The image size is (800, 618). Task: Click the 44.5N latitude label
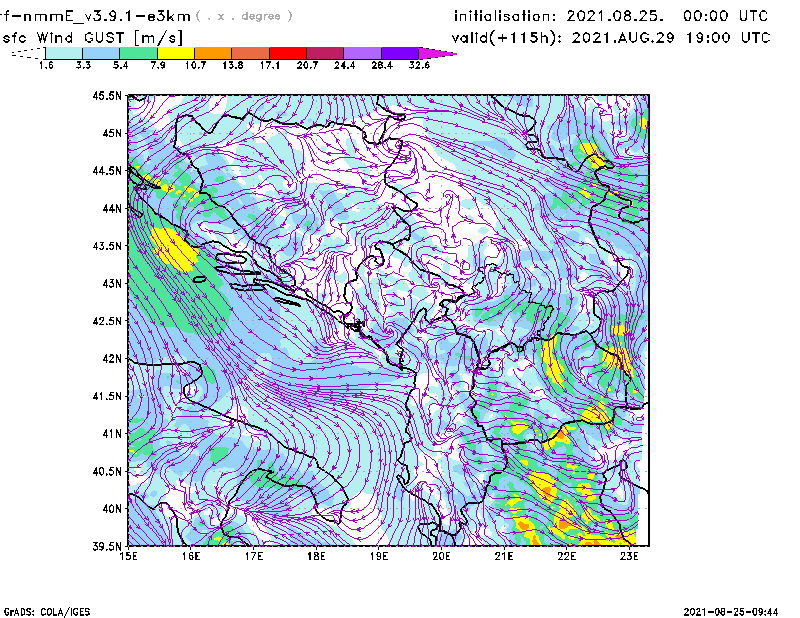pyautogui.click(x=107, y=170)
